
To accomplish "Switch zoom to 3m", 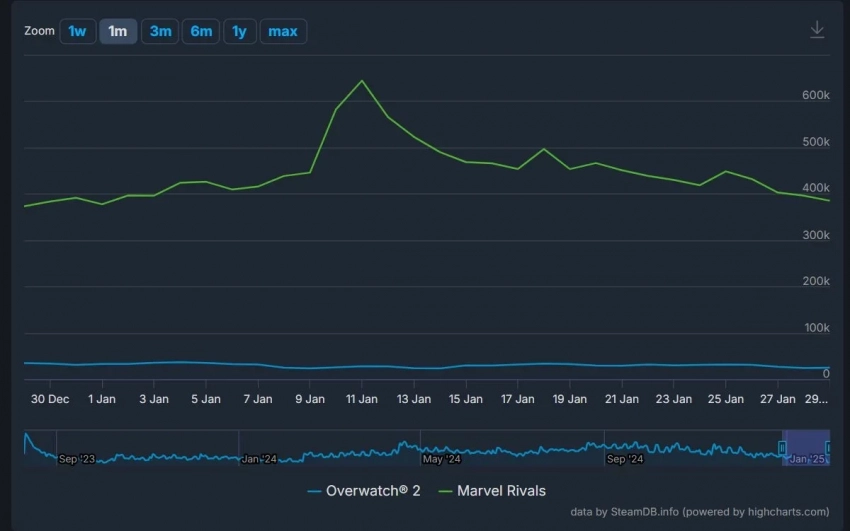I will click(160, 31).
